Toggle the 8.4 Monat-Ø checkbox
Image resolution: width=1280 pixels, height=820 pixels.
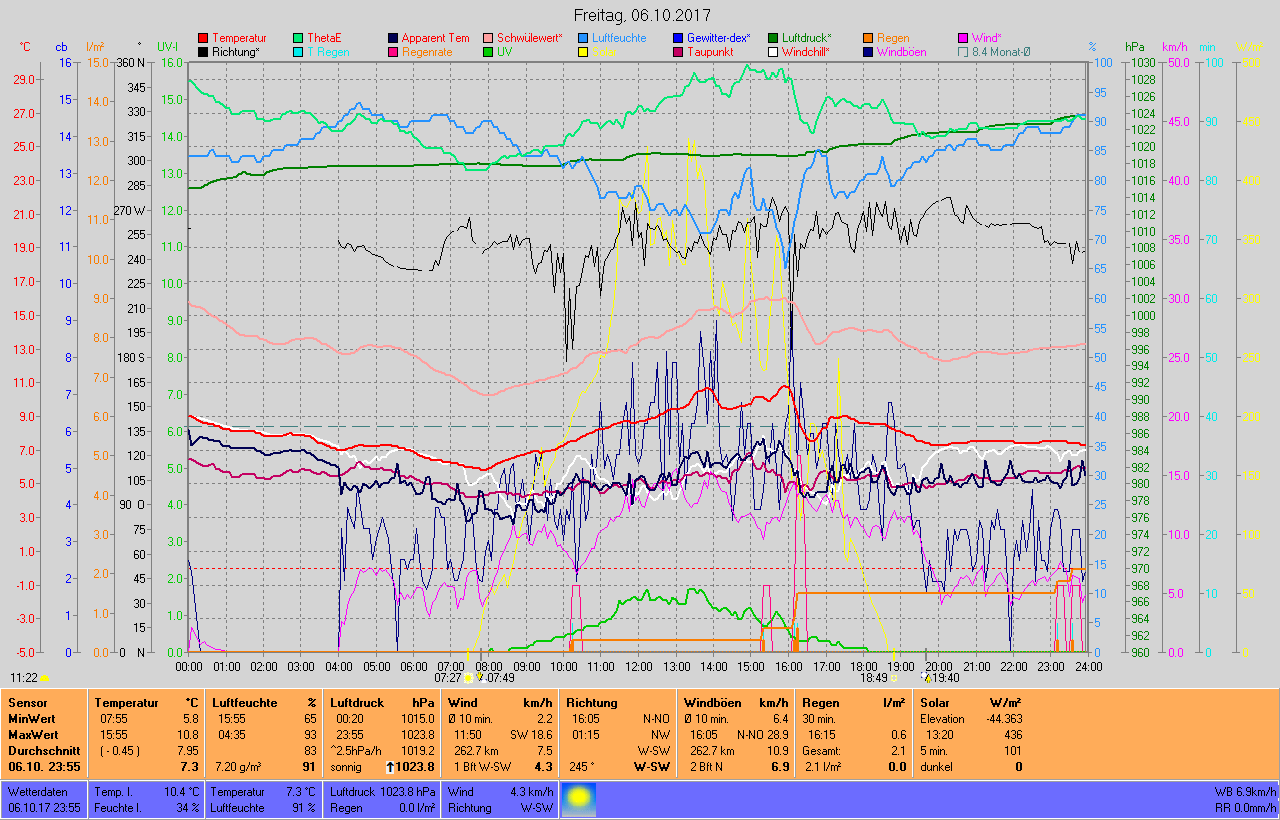(963, 52)
